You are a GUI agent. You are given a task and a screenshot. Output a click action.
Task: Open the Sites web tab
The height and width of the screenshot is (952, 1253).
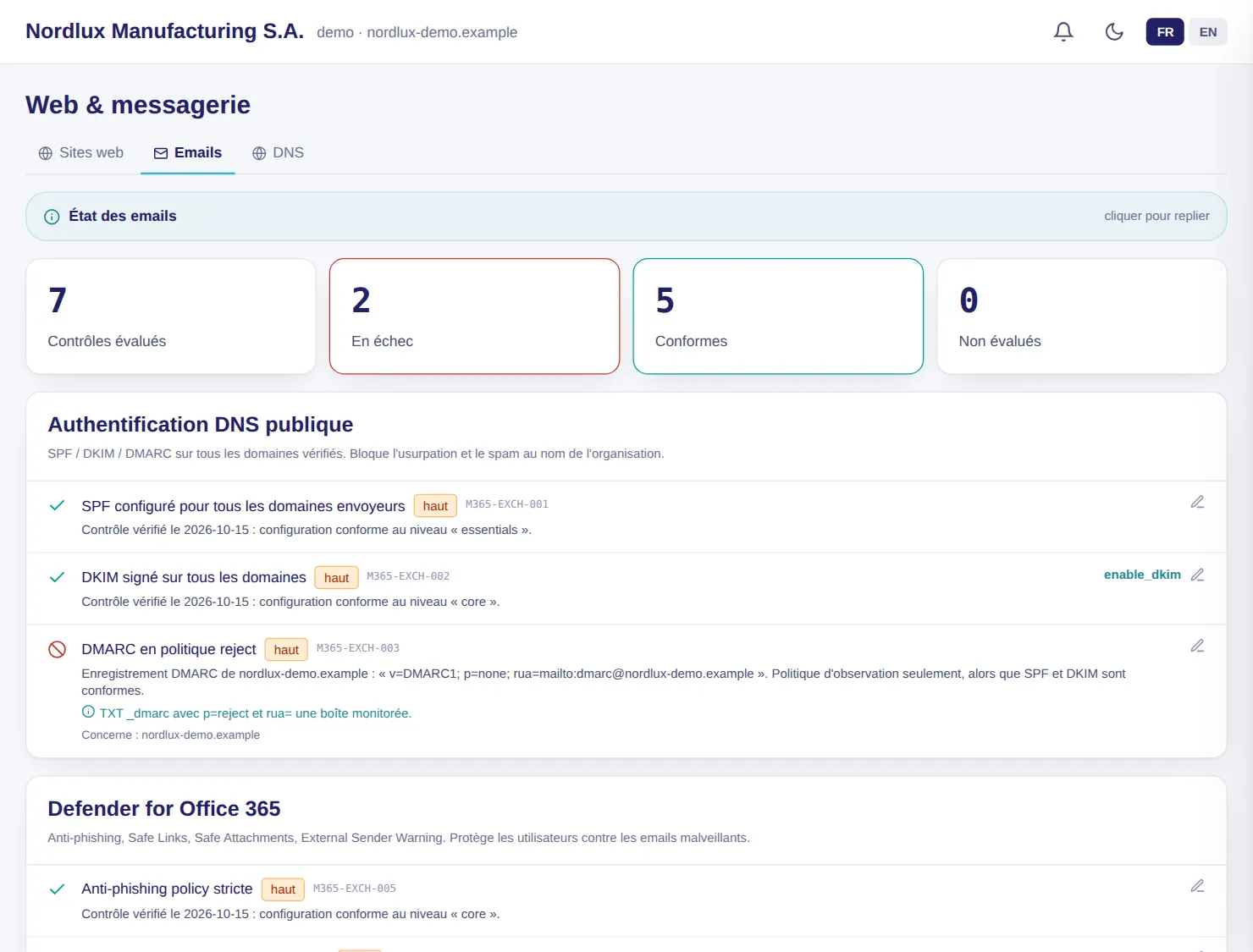click(81, 153)
